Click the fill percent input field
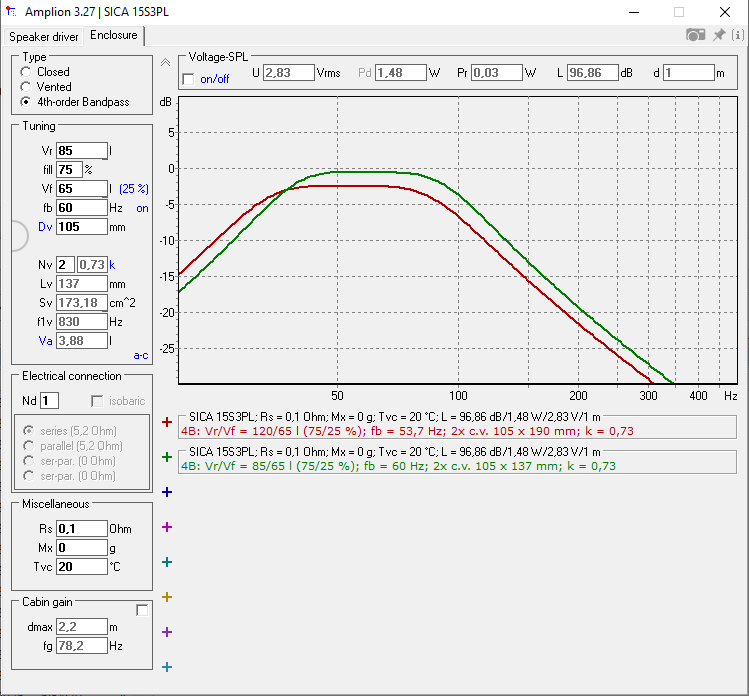The height and width of the screenshot is (696, 749). click(x=69, y=170)
